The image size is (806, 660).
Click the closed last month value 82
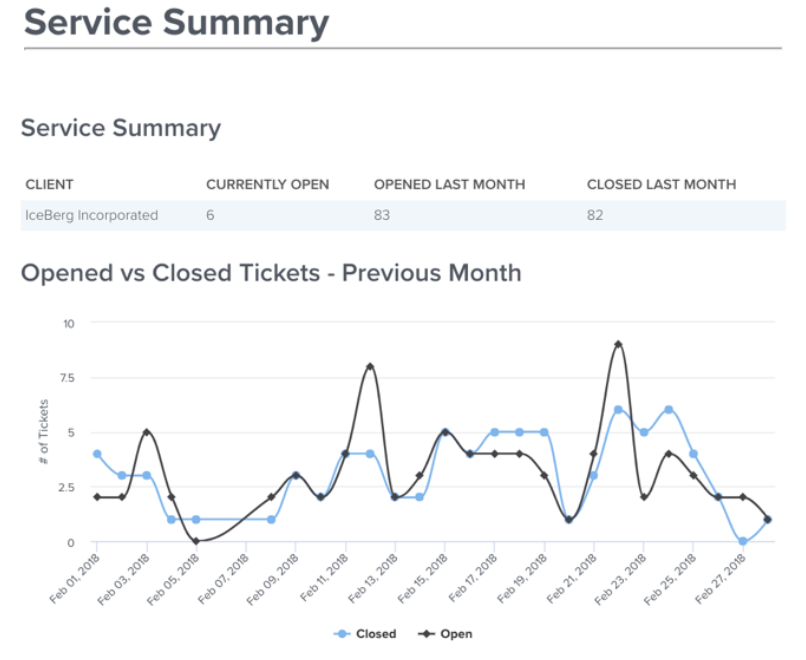click(x=595, y=215)
